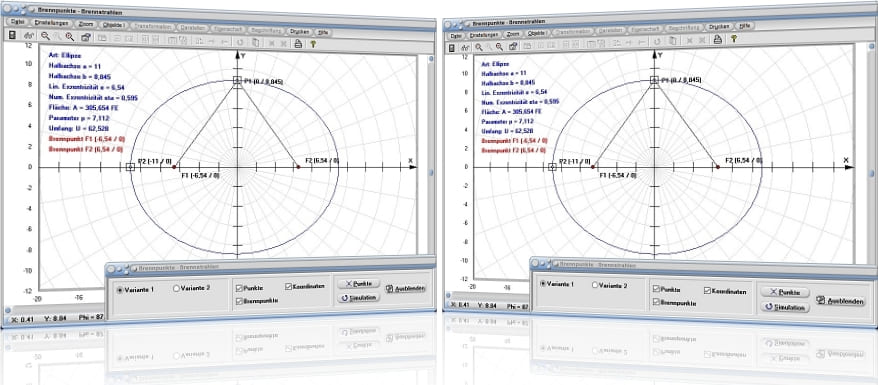Click clipboard copy icon in right window toolbar
The width and height of the screenshot is (878, 385).
(672, 40)
